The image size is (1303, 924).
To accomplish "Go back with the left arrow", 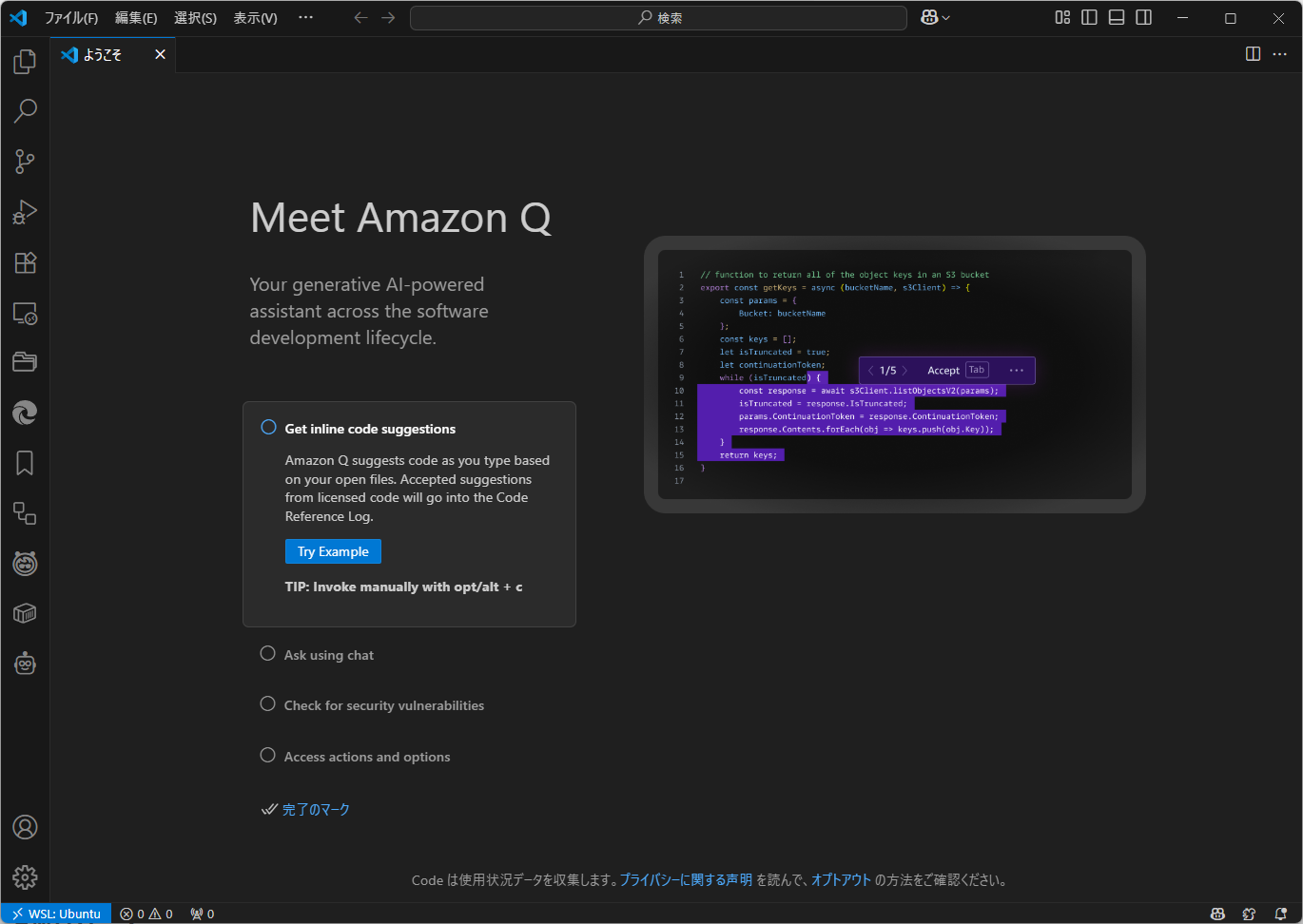I will (x=360, y=17).
